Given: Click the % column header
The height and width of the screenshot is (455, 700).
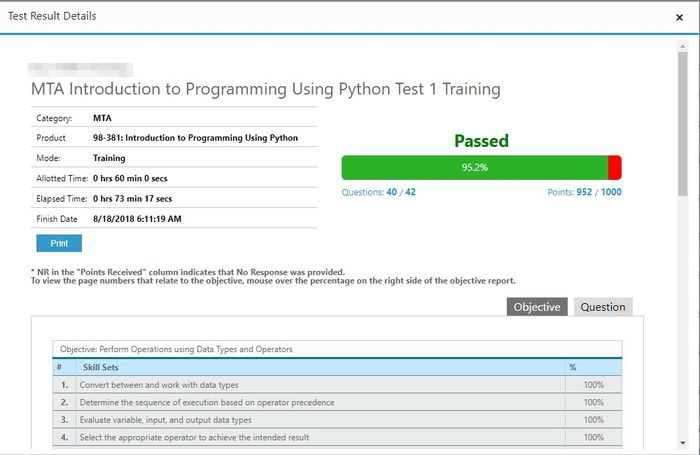Looking at the screenshot, I should click(x=573, y=367).
